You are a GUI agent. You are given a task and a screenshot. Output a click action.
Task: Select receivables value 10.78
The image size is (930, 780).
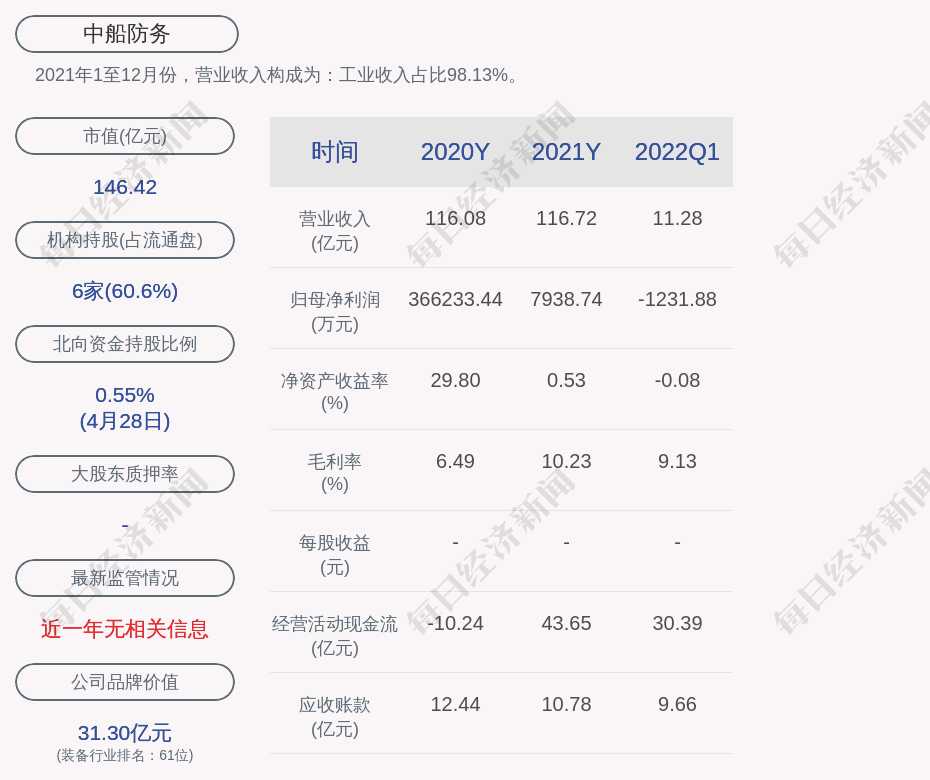click(566, 705)
